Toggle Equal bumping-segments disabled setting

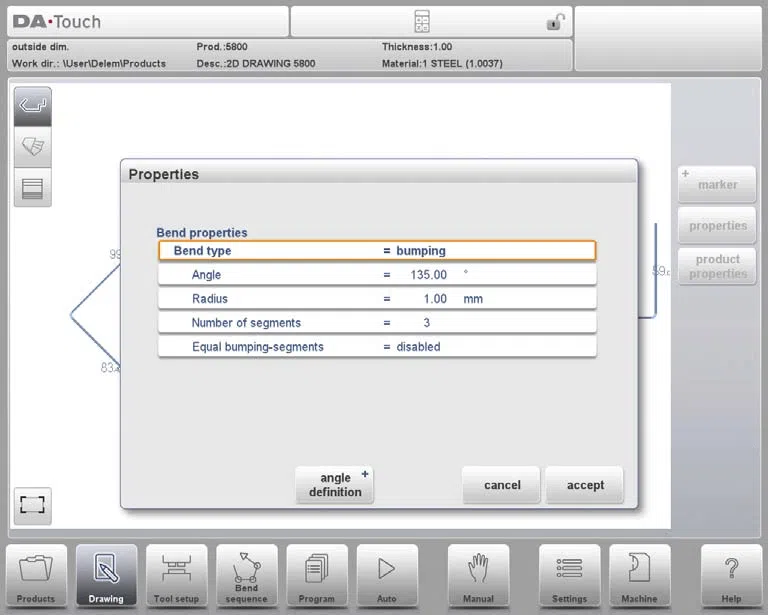pos(377,347)
